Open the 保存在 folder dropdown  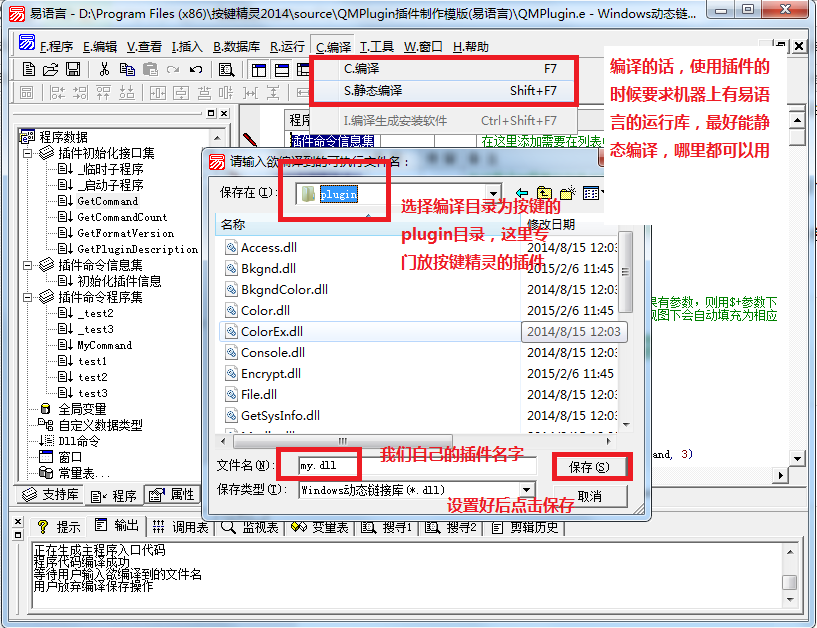click(493, 193)
